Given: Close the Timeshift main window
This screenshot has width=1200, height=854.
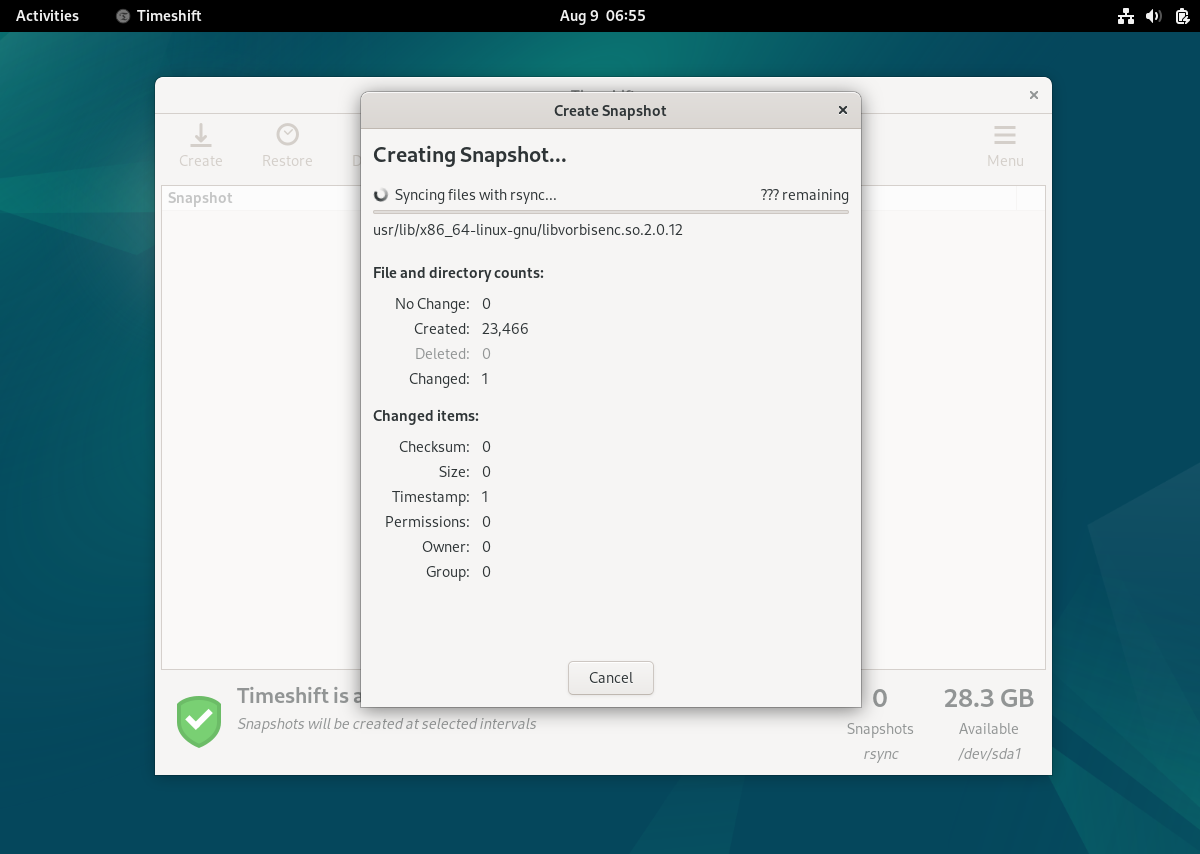Looking at the screenshot, I should click(1034, 95).
